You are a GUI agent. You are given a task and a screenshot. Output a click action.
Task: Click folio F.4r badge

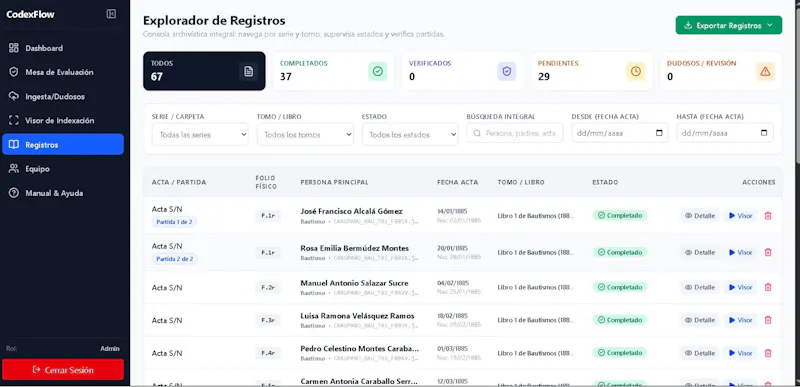coord(268,353)
